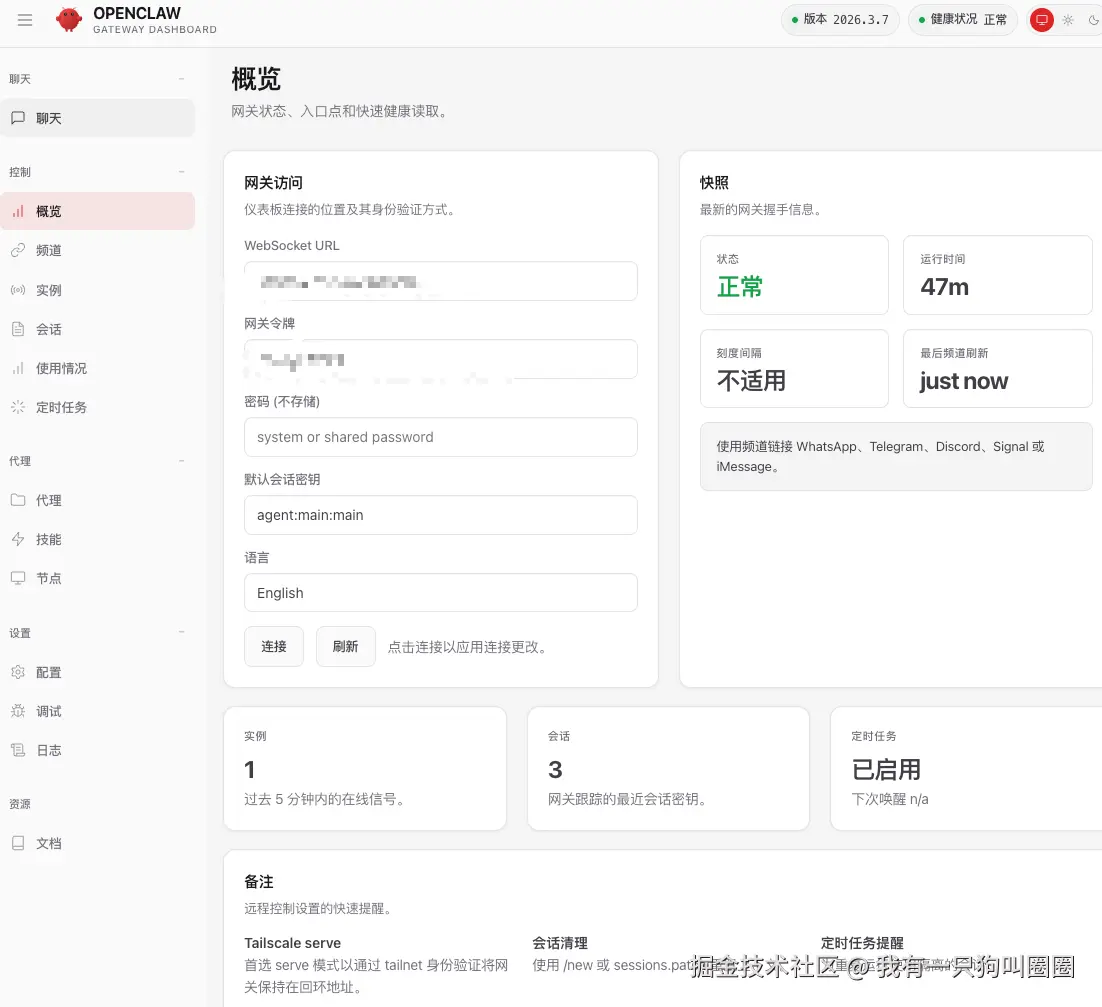Screen dimensions: 1102x1007
Task: Go to 使用情况 menu item
Action: tap(97, 368)
